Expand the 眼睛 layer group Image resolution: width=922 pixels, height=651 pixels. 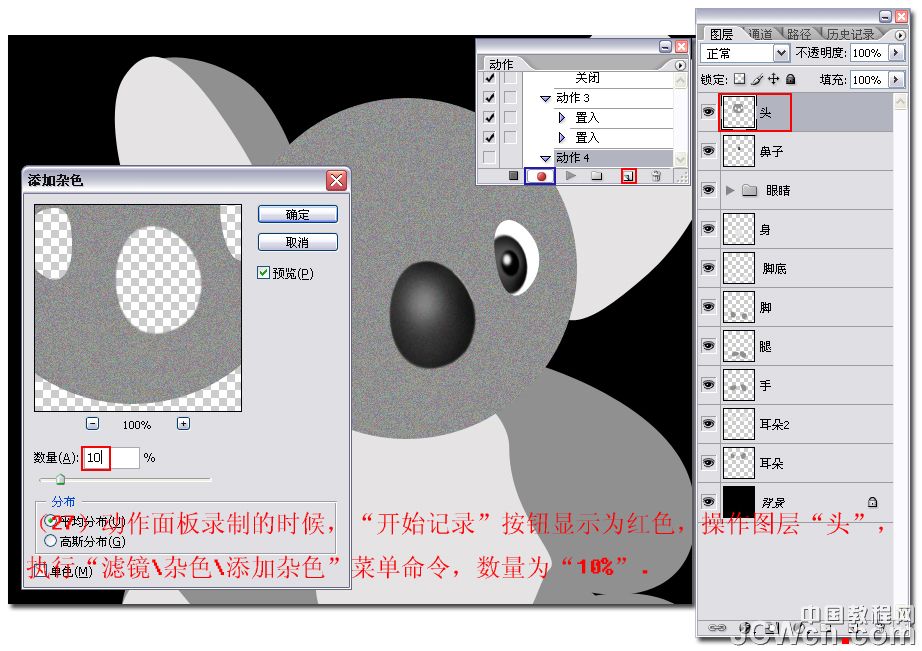click(730, 190)
